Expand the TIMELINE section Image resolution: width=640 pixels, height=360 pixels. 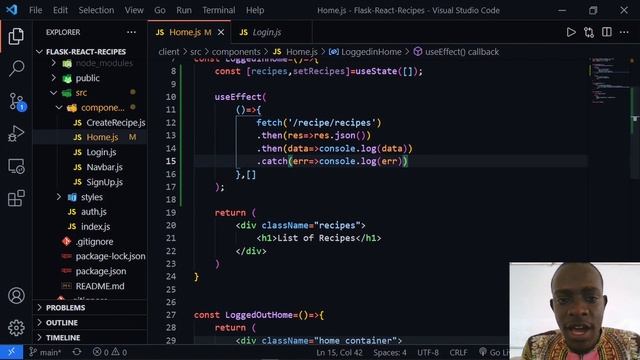tap(63, 338)
